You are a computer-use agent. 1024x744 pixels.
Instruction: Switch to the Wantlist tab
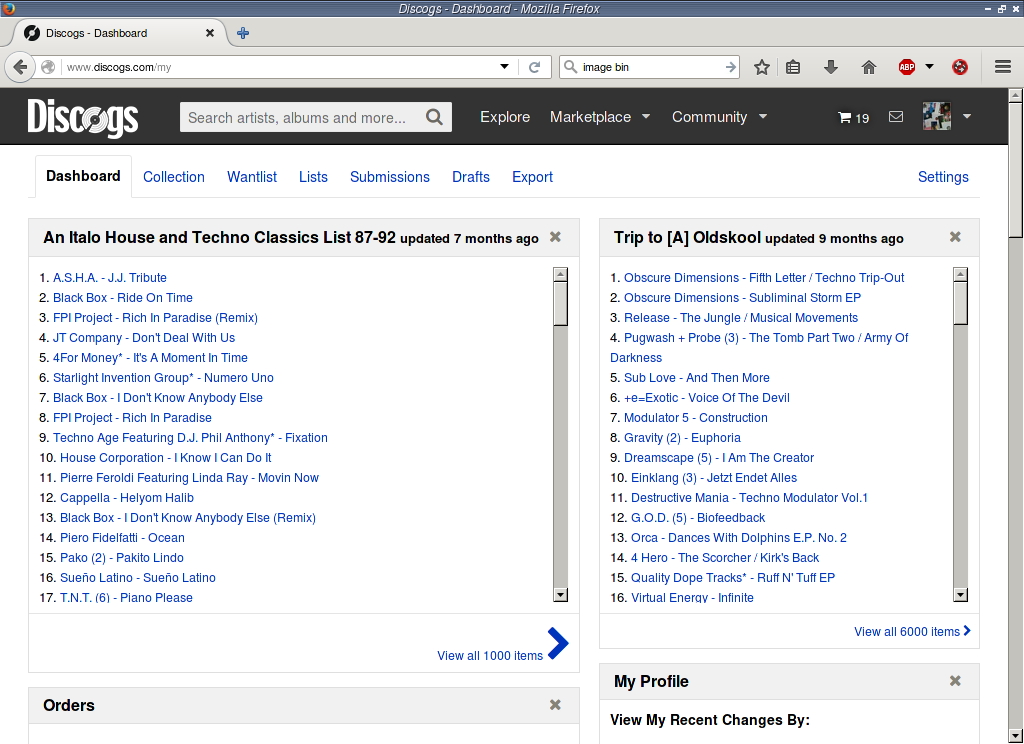coord(252,177)
